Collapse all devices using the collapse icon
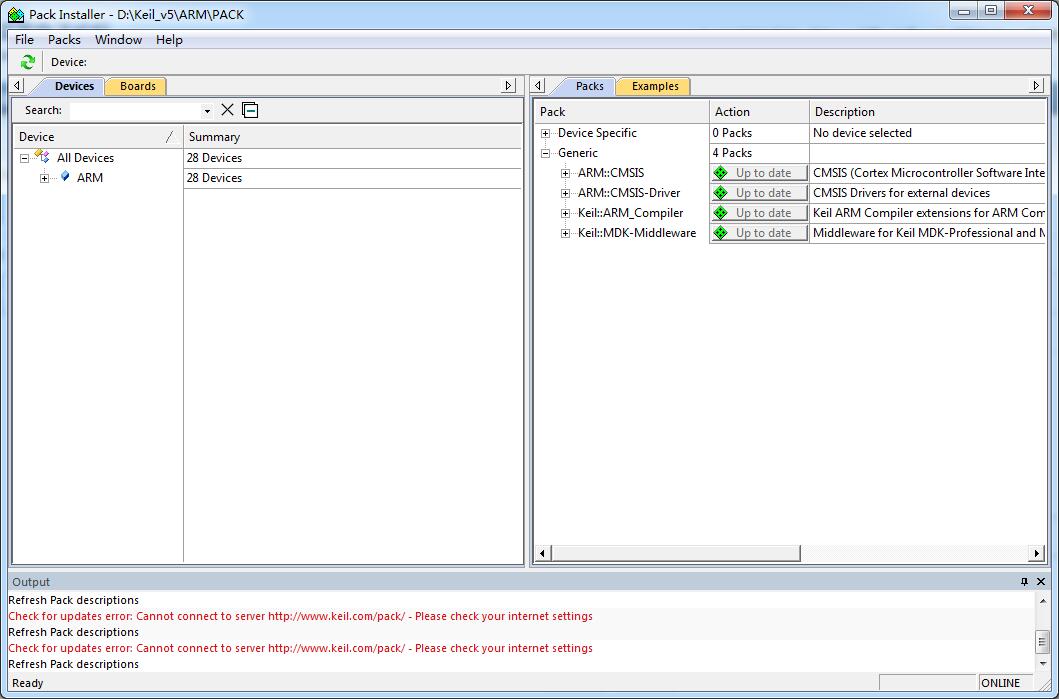 click(x=251, y=110)
